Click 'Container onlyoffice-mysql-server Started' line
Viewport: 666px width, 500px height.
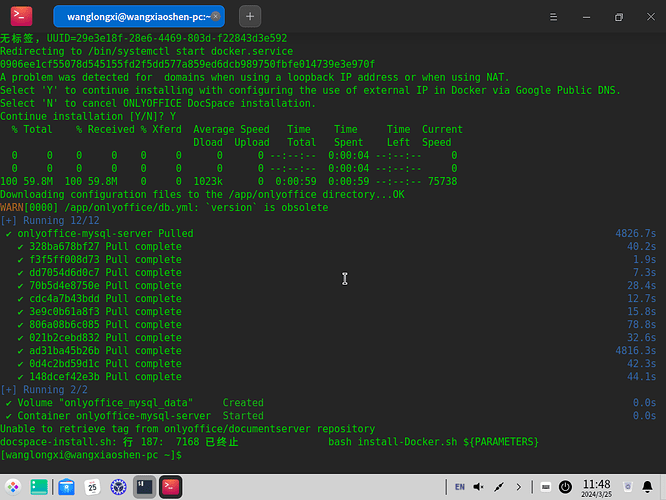pyautogui.click(x=135, y=415)
